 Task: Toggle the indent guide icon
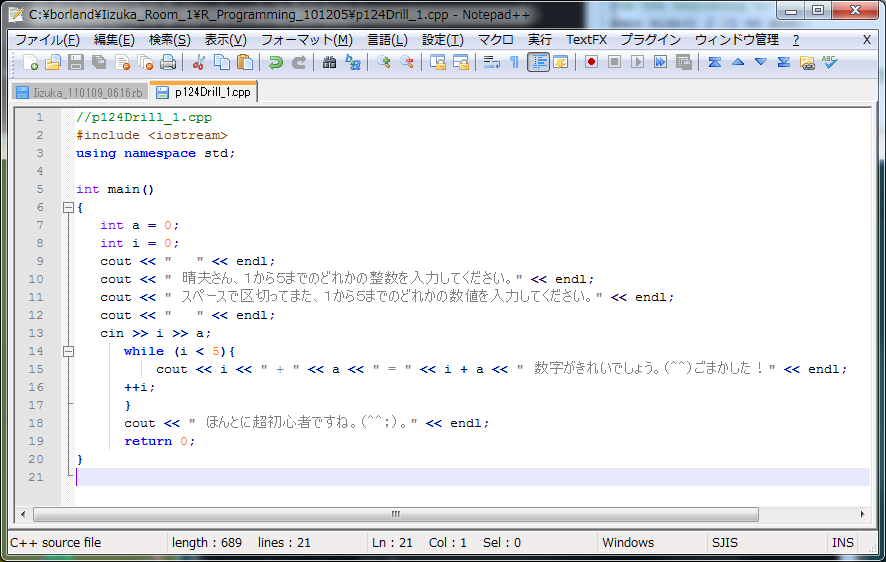tap(538, 62)
